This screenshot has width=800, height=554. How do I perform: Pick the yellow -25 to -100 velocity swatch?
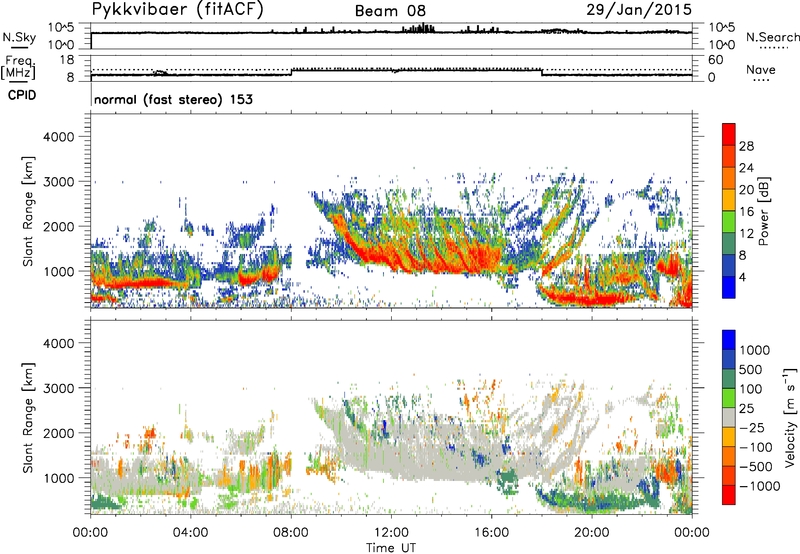point(729,437)
